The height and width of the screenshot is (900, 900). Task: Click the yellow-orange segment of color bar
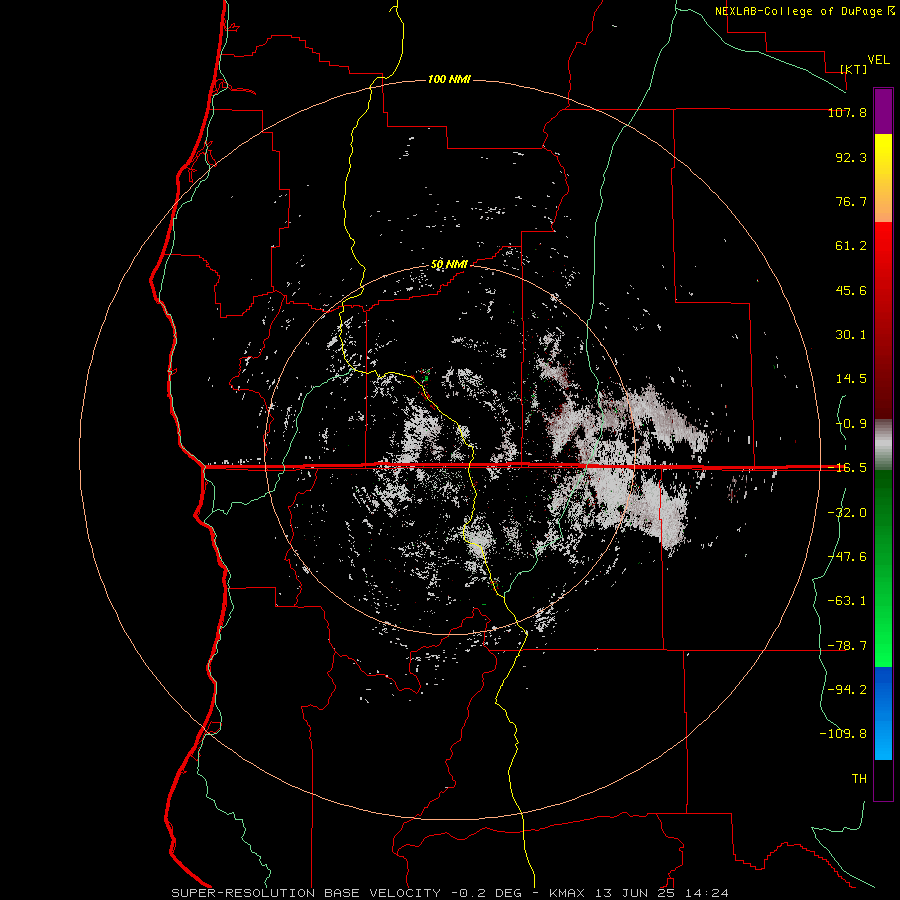tap(883, 178)
